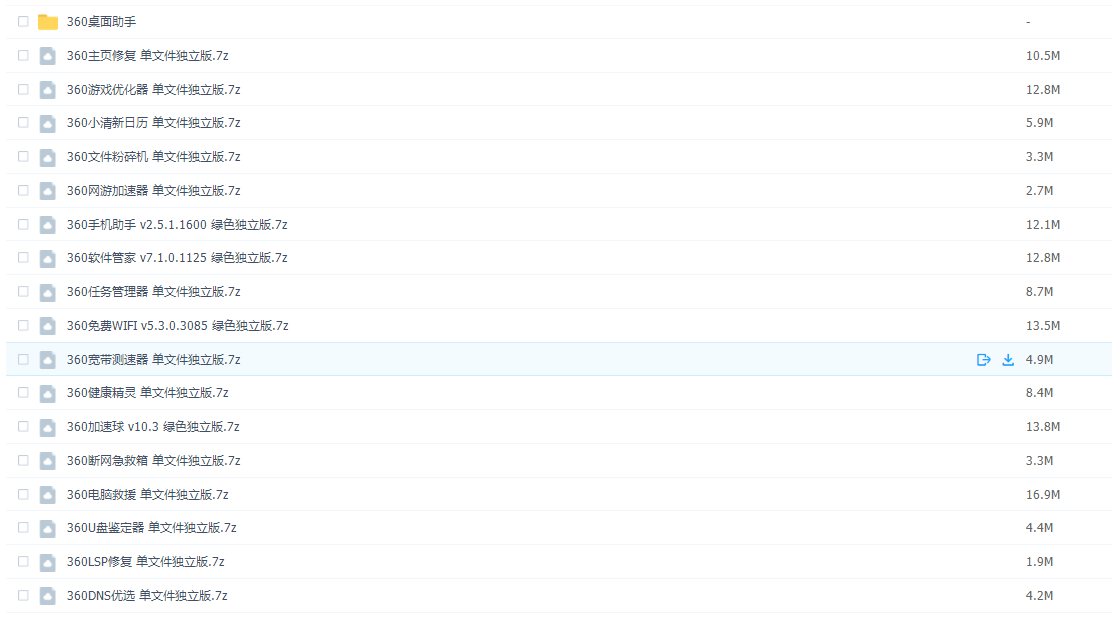The height and width of the screenshot is (621, 1112).
Task: Select checkbox for 360免费WIFI
Action: pyautogui.click(x=23, y=325)
